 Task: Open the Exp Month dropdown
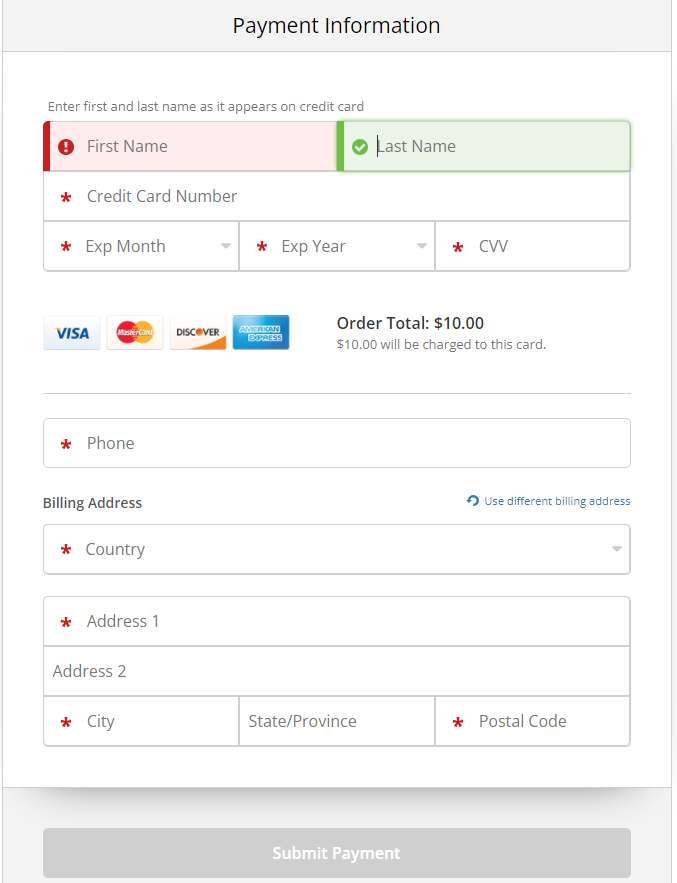141,246
